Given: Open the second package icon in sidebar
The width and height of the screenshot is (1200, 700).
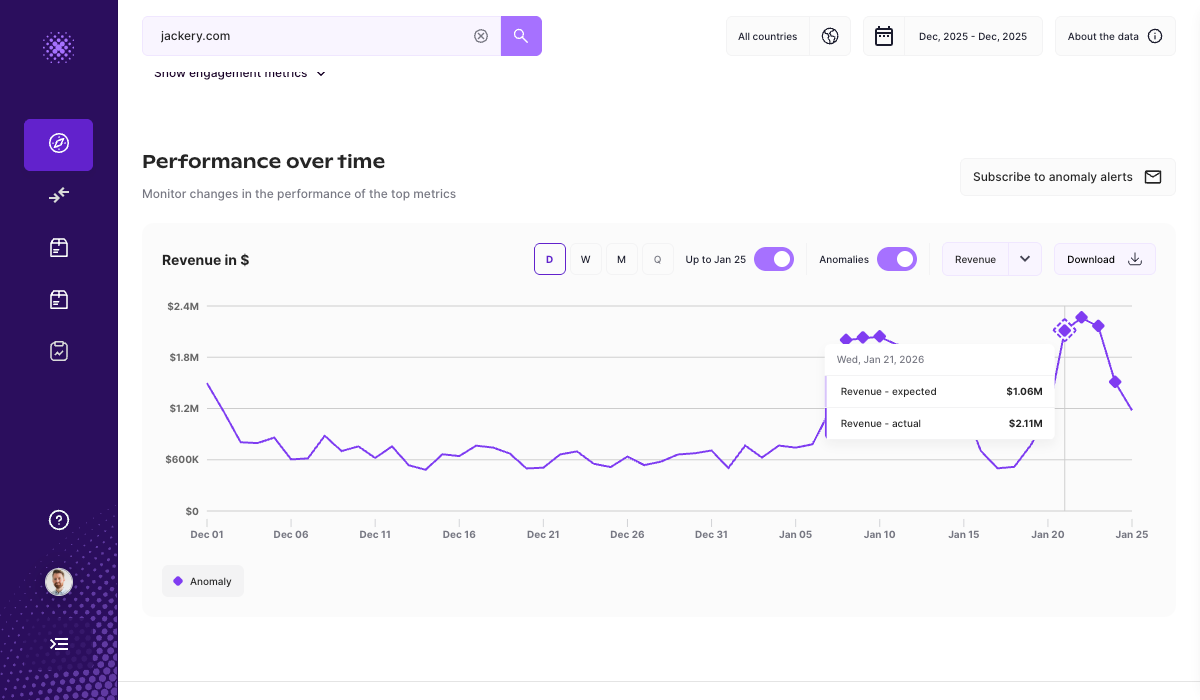Looking at the screenshot, I should tap(58, 299).
